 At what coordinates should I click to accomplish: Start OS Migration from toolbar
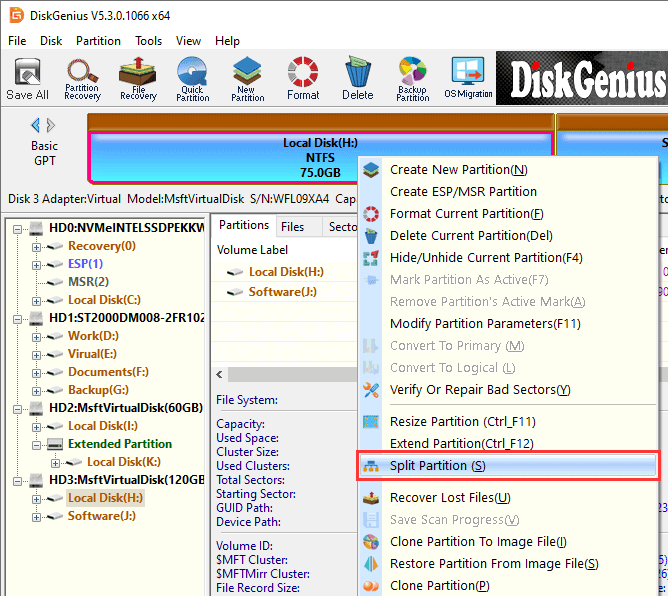click(x=468, y=78)
